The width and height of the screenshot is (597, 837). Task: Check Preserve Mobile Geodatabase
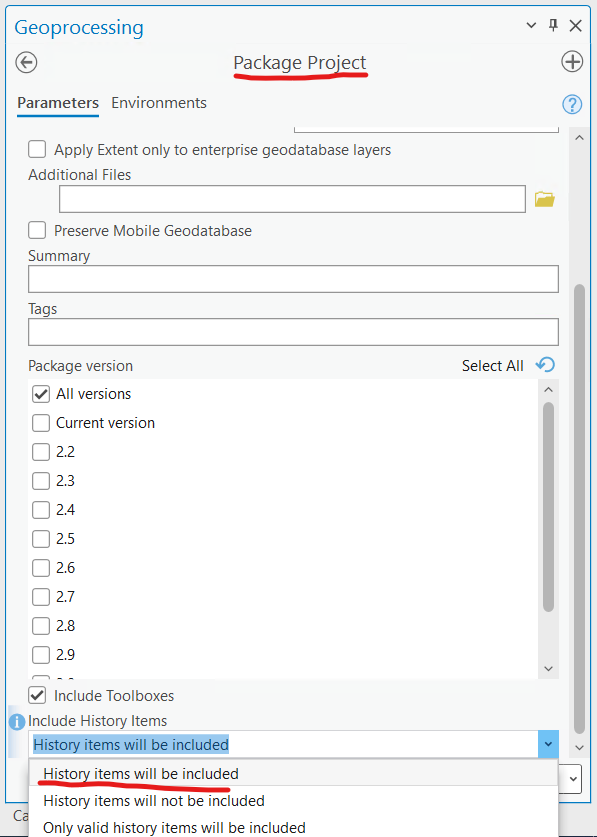[36, 230]
